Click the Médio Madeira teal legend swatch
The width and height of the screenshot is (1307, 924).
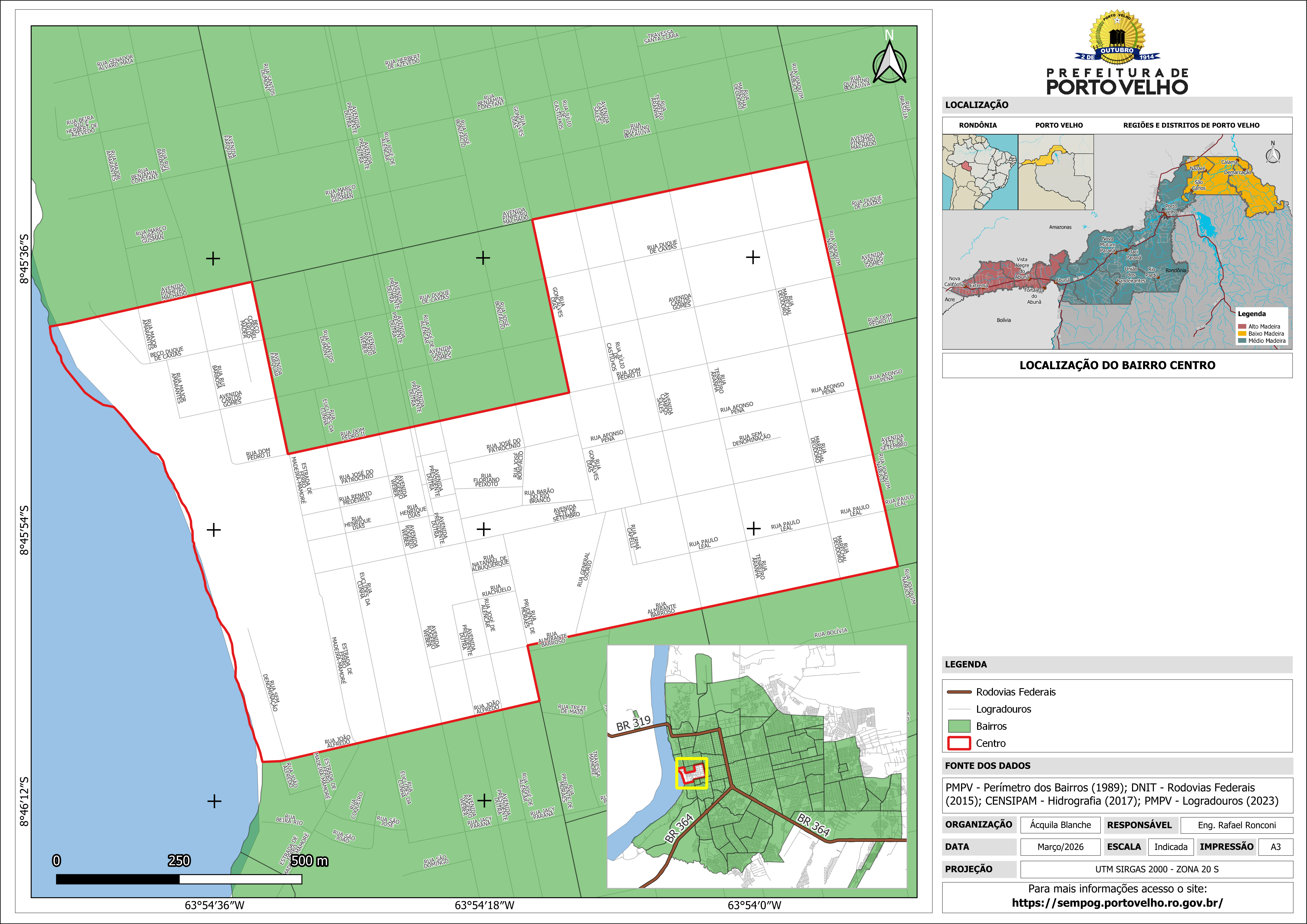click(x=1242, y=341)
